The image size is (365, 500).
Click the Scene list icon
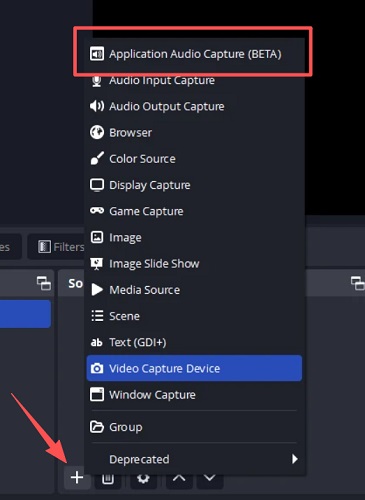point(97,316)
